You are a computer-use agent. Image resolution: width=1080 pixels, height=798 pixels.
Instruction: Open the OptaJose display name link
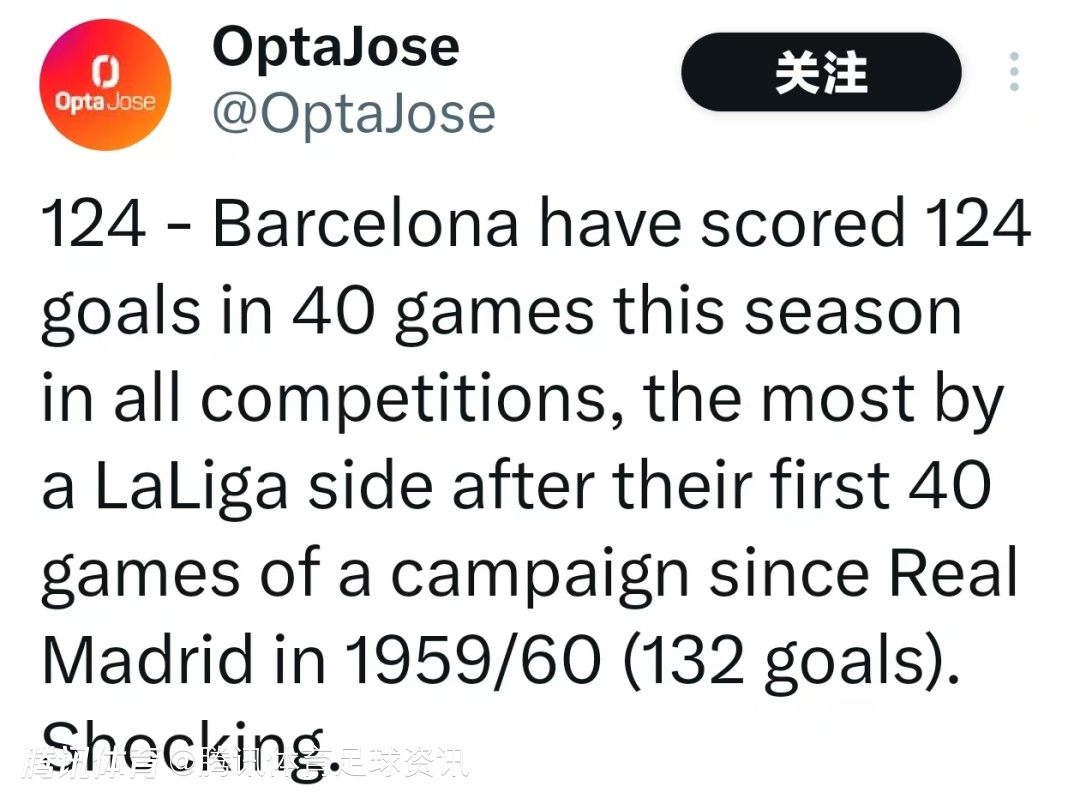(336, 46)
